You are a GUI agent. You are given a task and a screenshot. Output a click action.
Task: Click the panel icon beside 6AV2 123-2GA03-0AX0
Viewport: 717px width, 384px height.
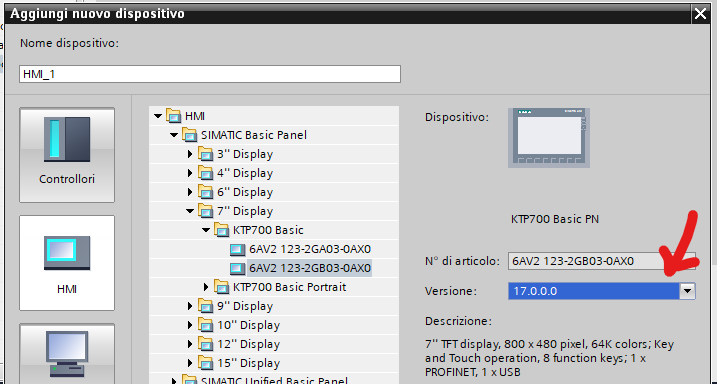point(237,250)
